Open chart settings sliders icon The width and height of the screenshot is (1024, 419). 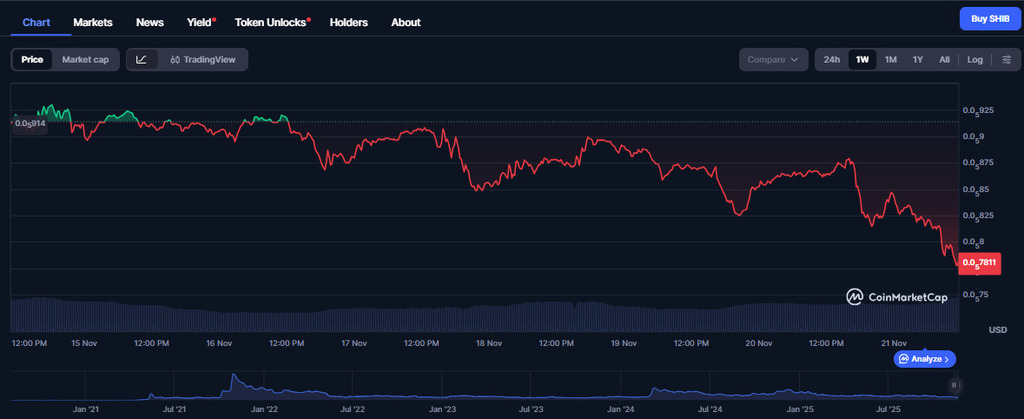(x=1006, y=60)
